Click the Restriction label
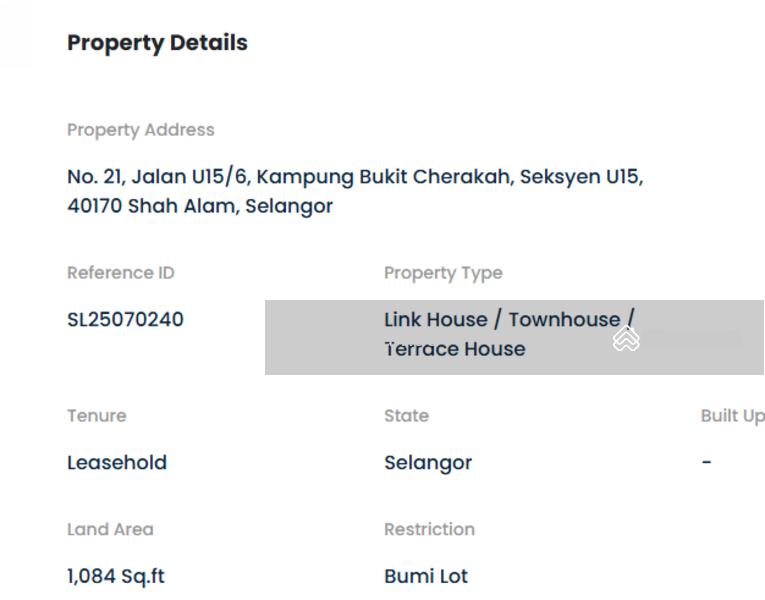The image size is (765, 600). click(429, 530)
